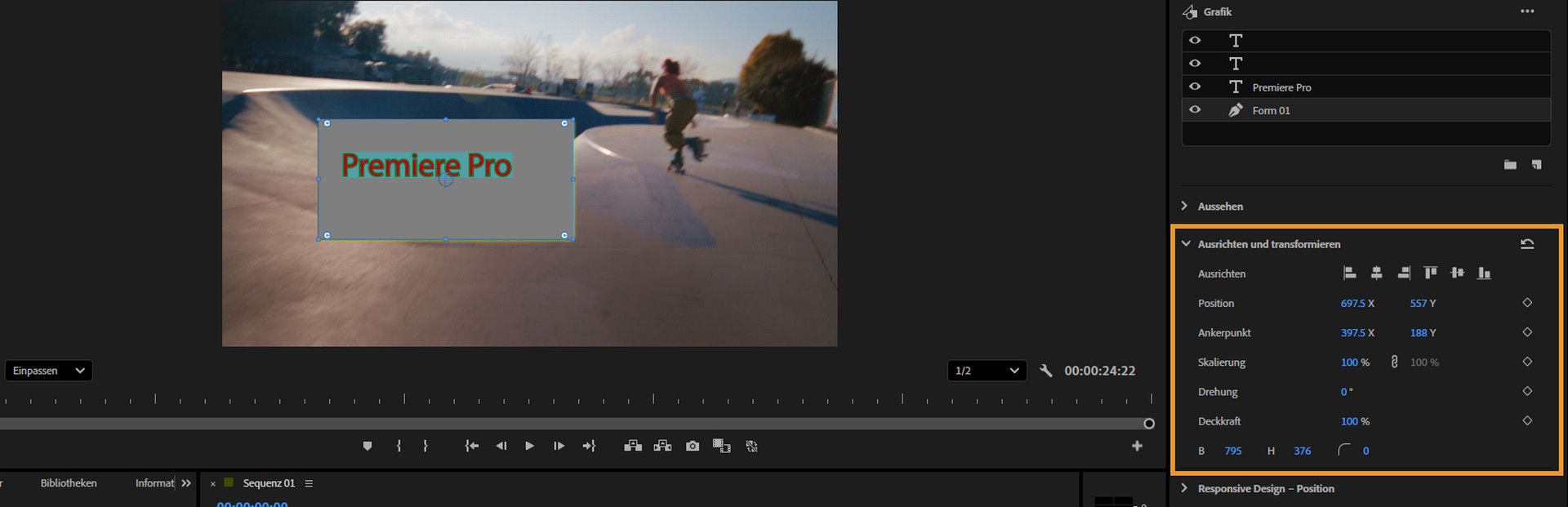Switch to Bibliotheken tab
The height and width of the screenshot is (507, 1568).
point(69,483)
